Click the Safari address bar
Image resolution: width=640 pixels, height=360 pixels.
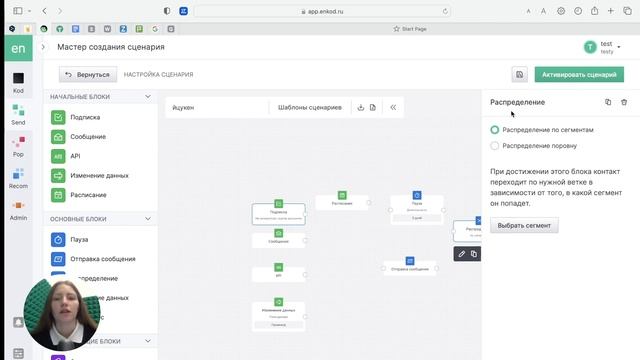(x=322, y=11)
